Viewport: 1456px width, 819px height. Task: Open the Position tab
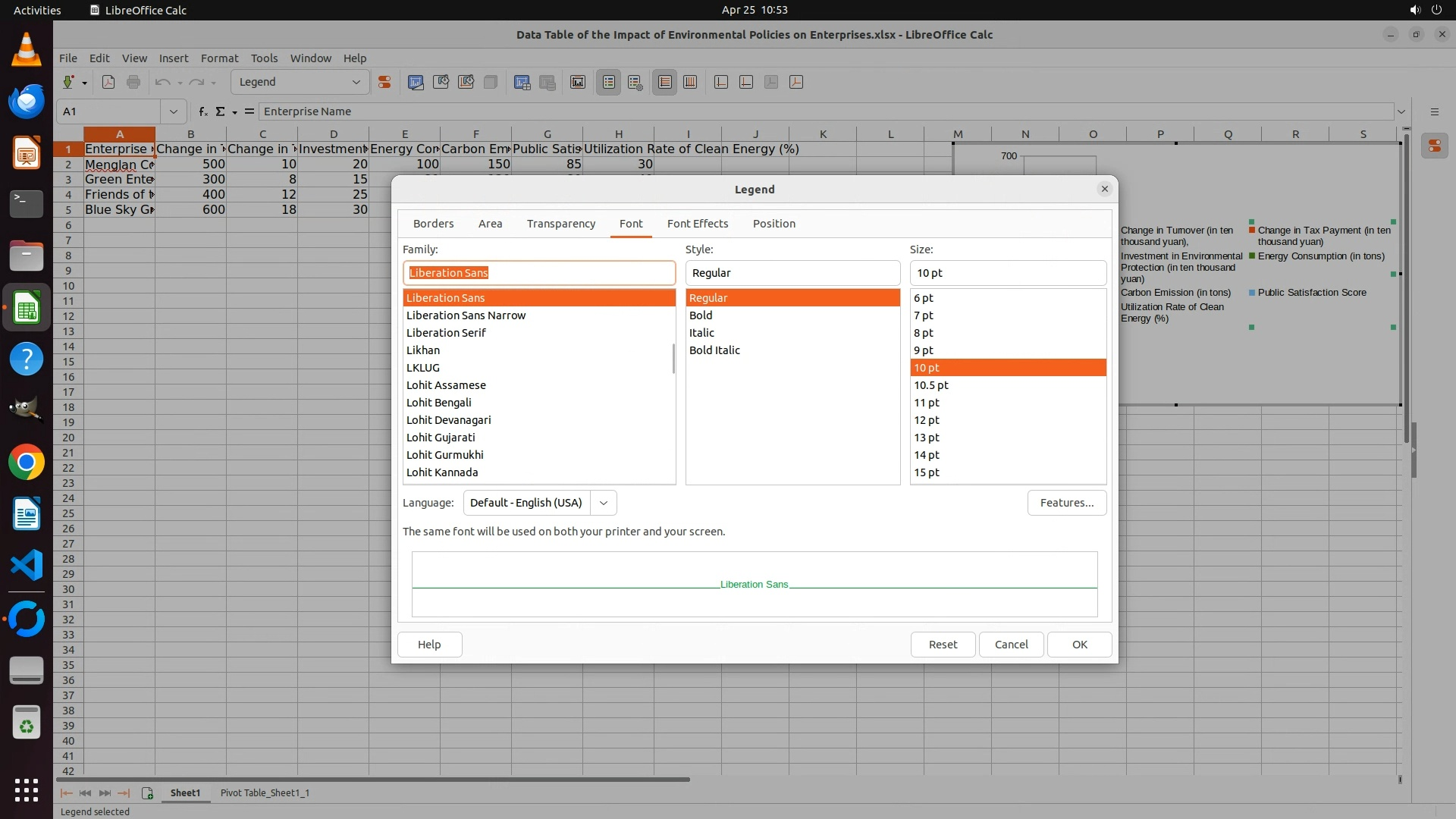(773, 224)
